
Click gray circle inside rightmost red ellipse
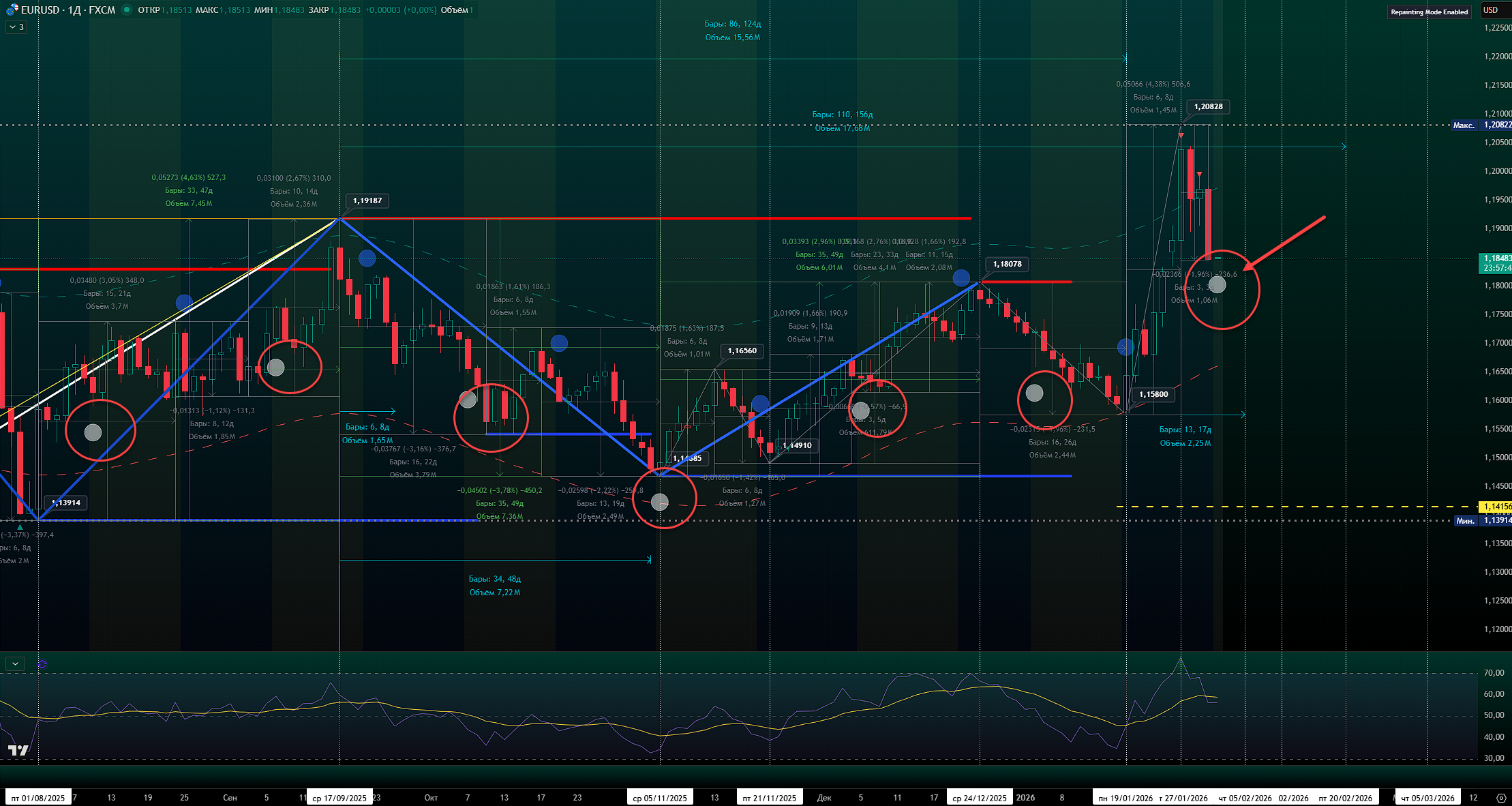tap(1217, 284)
